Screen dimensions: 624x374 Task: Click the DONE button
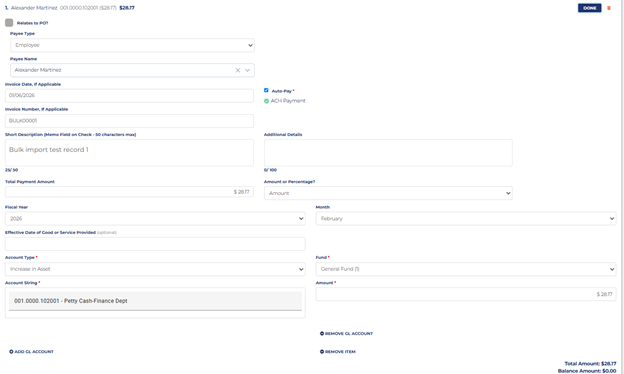[x=589, y=8]
